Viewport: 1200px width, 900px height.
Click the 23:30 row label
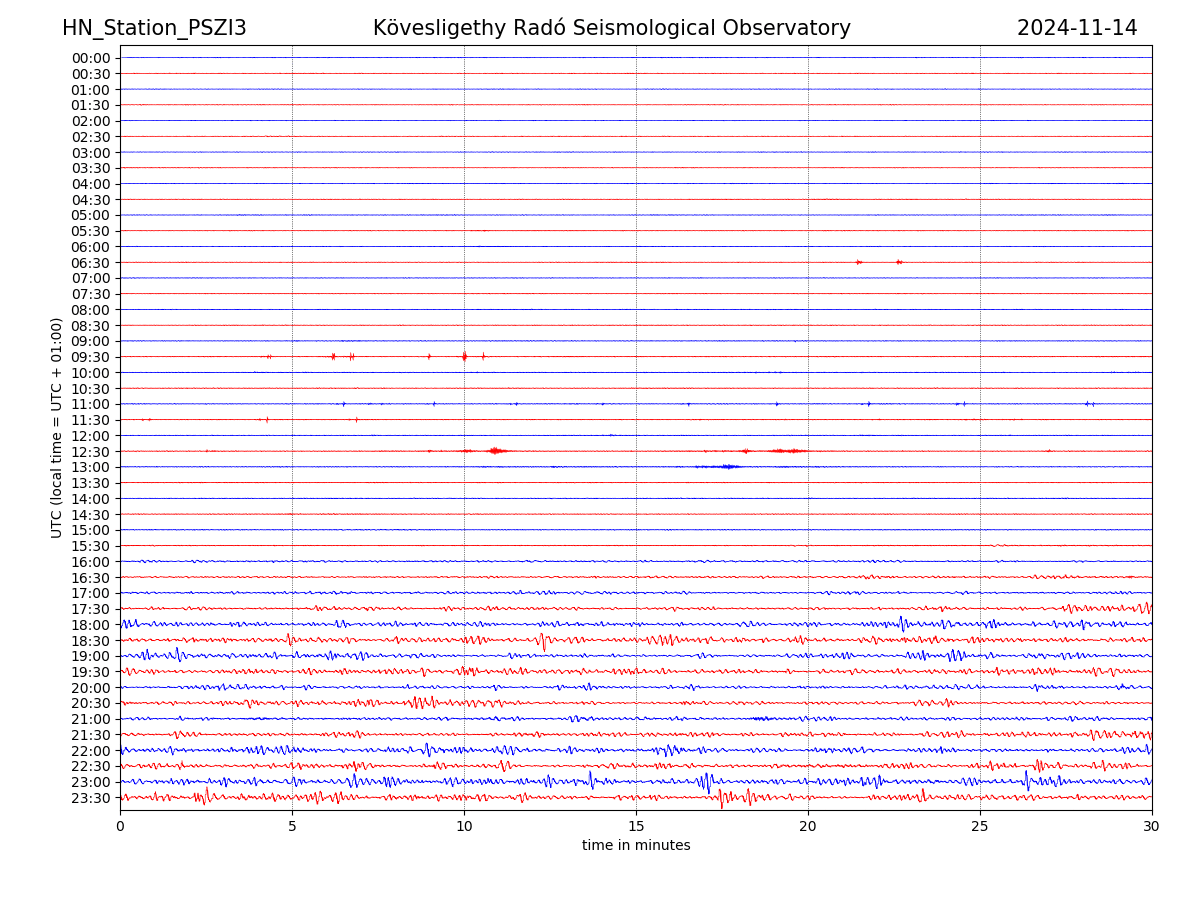[90, 798]
